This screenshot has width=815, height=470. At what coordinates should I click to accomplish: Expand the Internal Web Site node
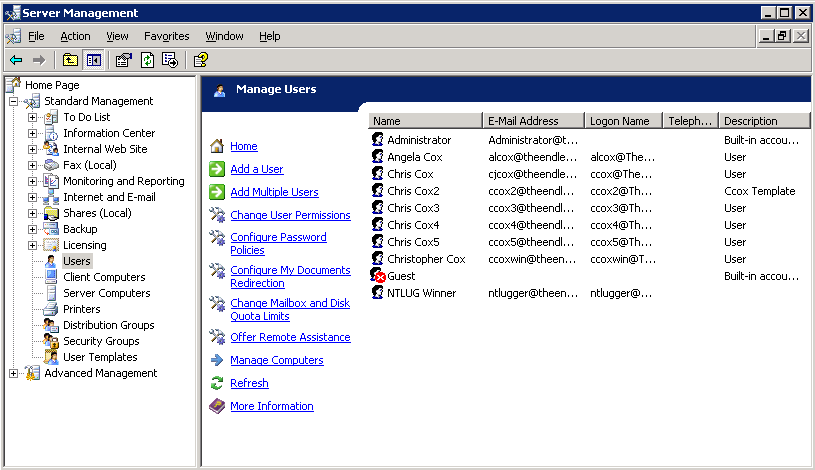[x=32, y=149]
